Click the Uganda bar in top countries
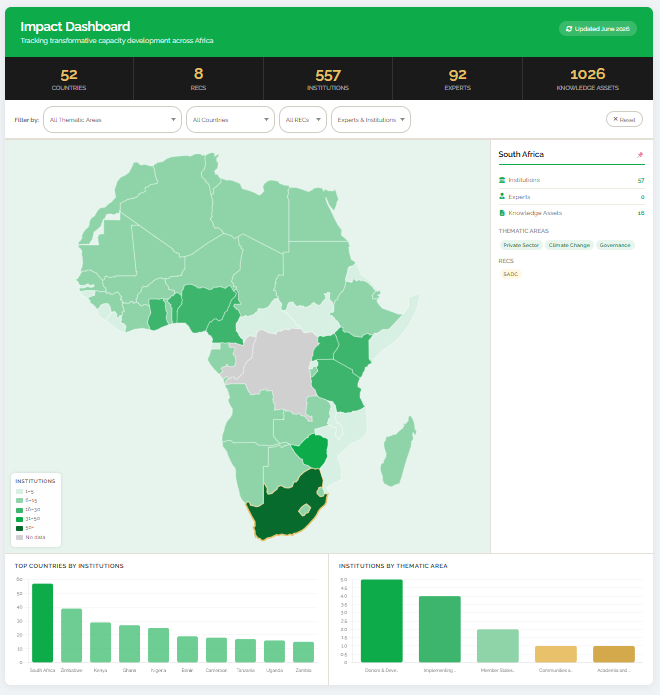The width and height of the screenshot is (660, 695). [x=274, y=651]
